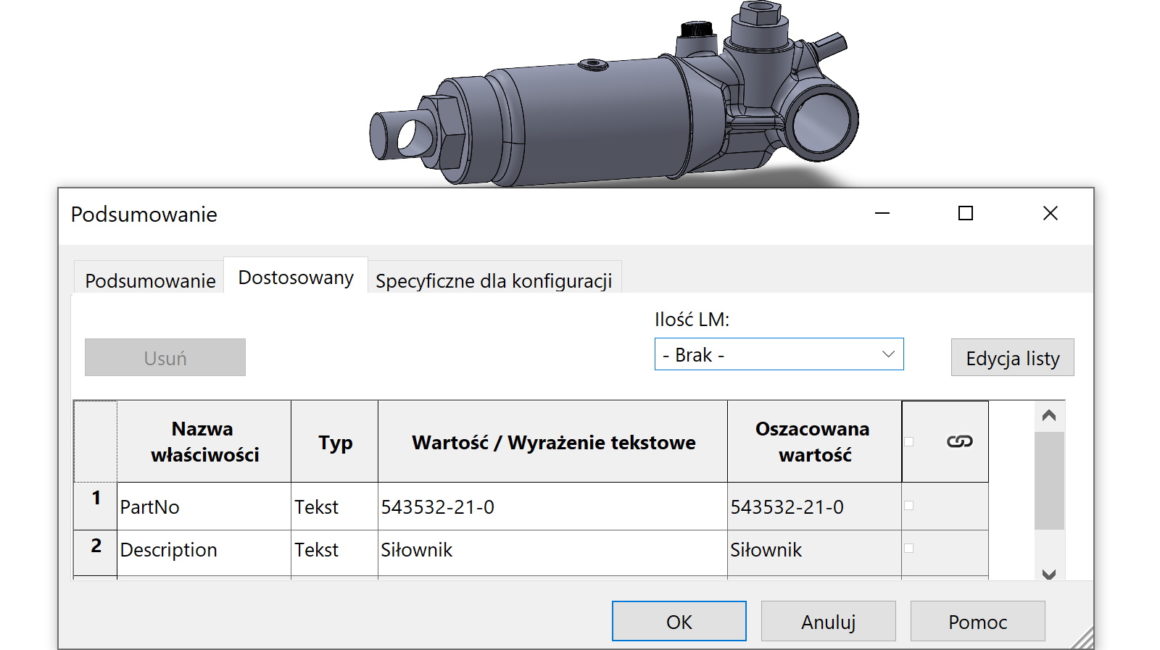Screen dimensions: 1160x650
Task: Click the scrollbar down arrow
Action: 1048,573
